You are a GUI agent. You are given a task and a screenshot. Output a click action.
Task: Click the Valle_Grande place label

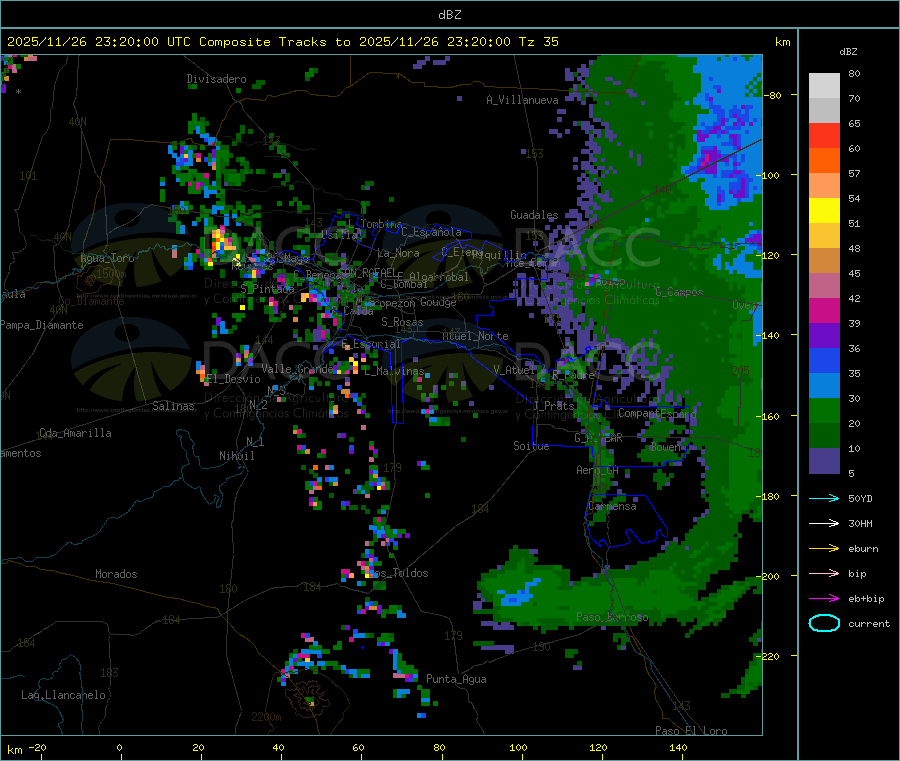297,368
